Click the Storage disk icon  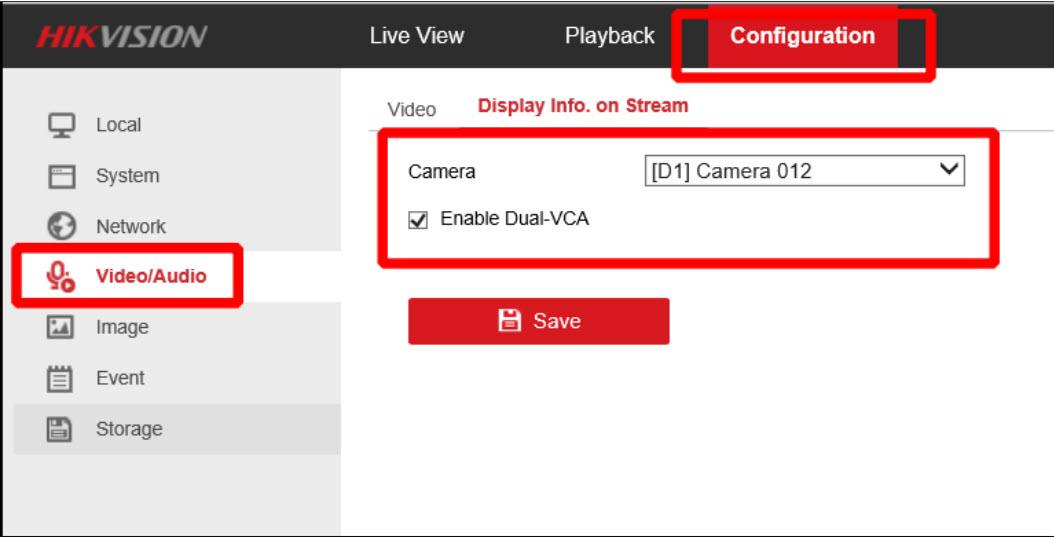coord(62,430)
